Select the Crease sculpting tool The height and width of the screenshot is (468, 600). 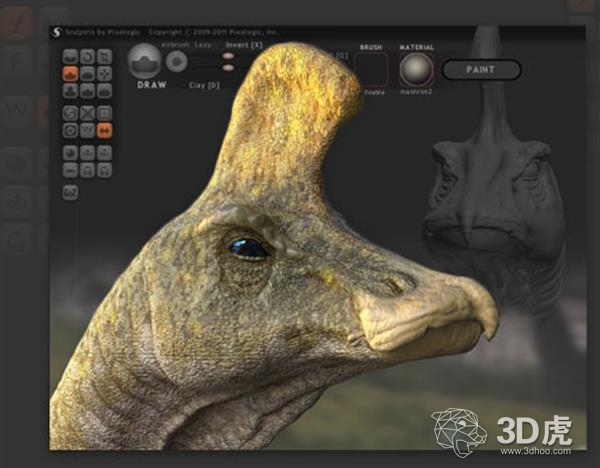click(x=70, y=57)
